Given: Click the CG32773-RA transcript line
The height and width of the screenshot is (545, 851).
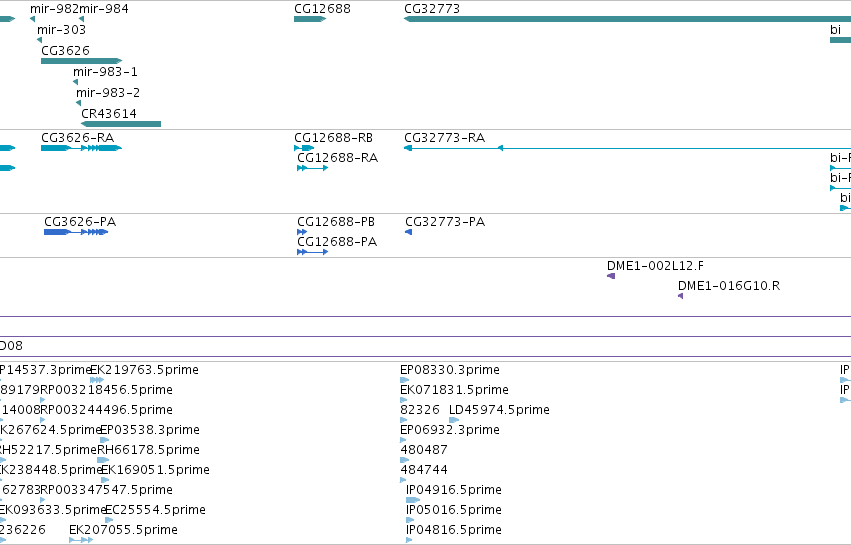Looking at the screenshot, I should 627,148.
